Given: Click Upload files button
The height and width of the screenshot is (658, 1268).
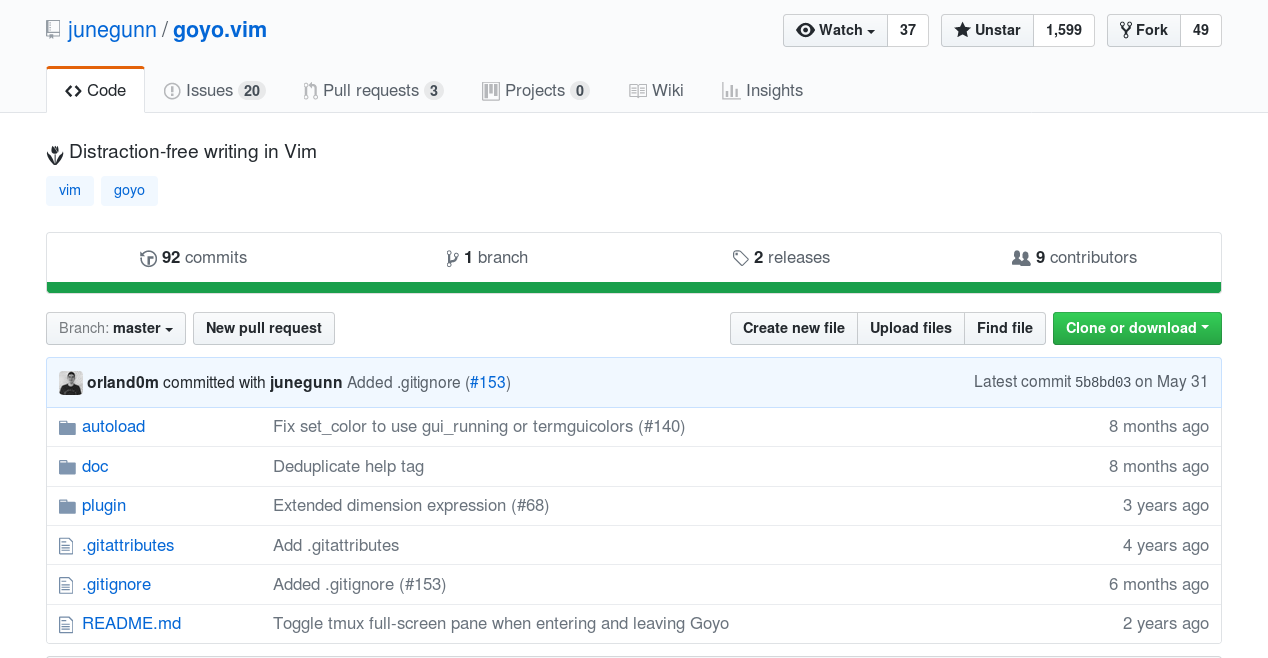Looking at the screenshot, I should point(911,328).
